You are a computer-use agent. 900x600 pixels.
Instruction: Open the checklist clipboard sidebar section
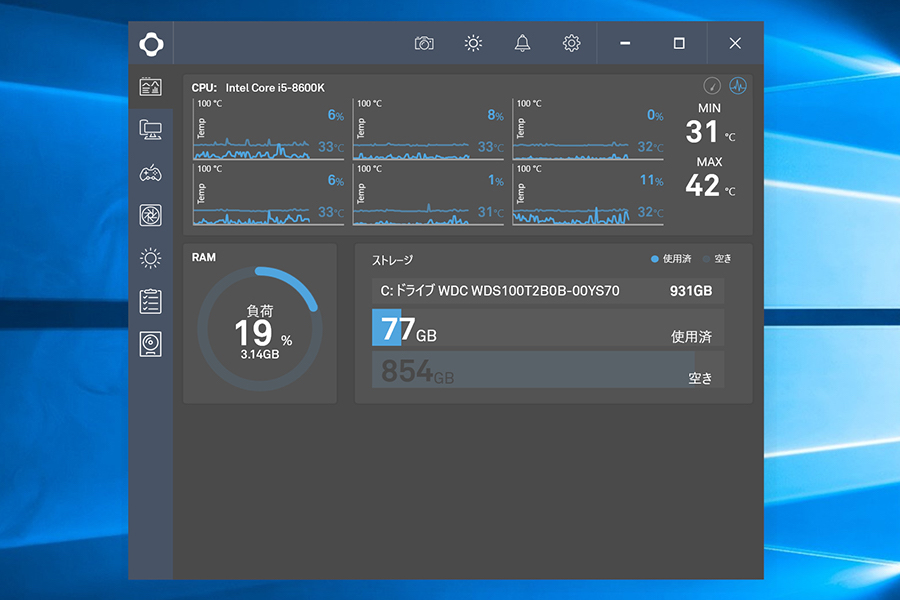click(x=150, y=301)
